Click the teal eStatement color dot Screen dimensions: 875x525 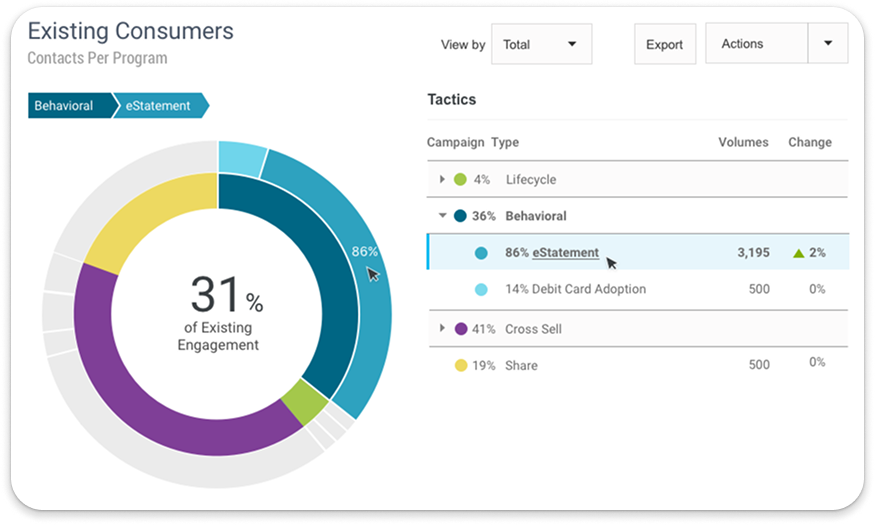(x=481, y=253)
